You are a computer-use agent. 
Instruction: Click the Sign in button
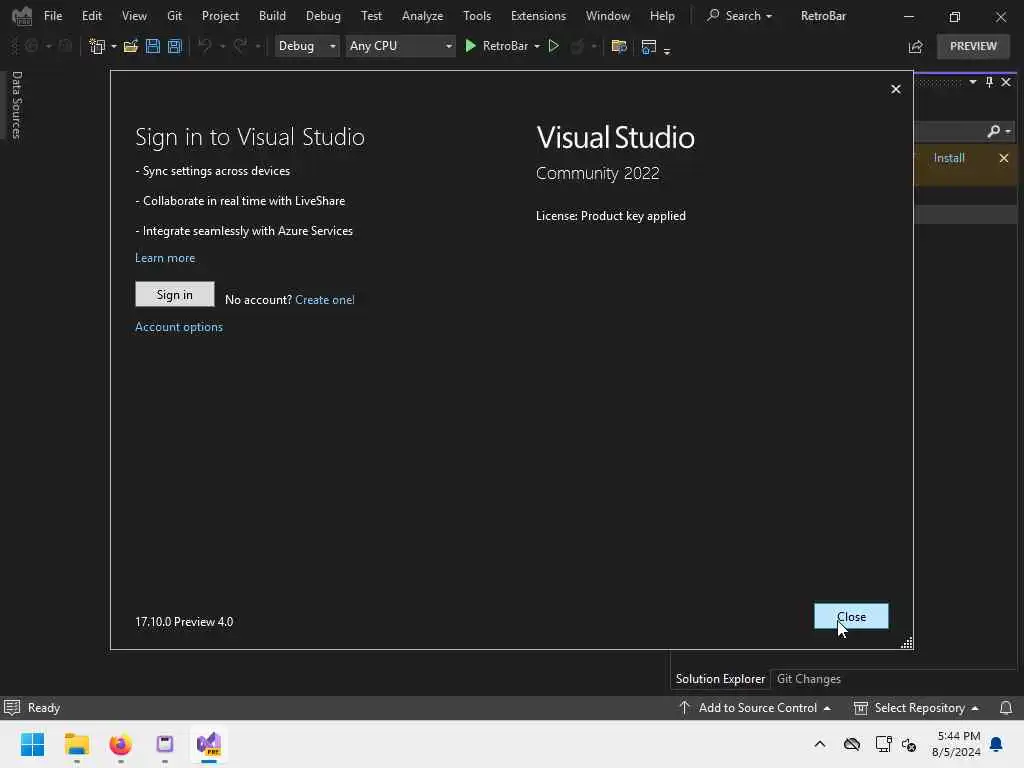pos(174,295)
